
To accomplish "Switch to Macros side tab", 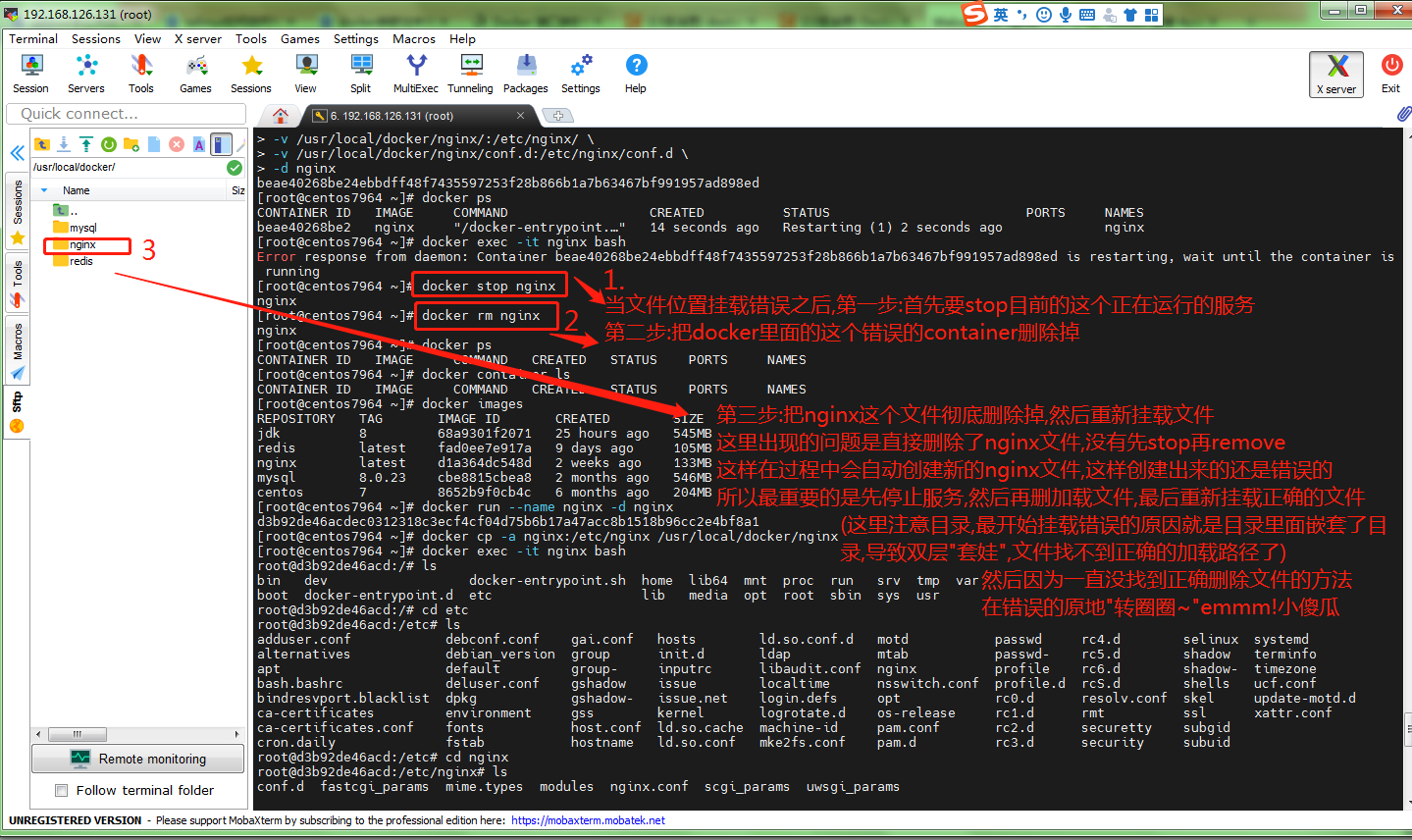I will point(17,351).
